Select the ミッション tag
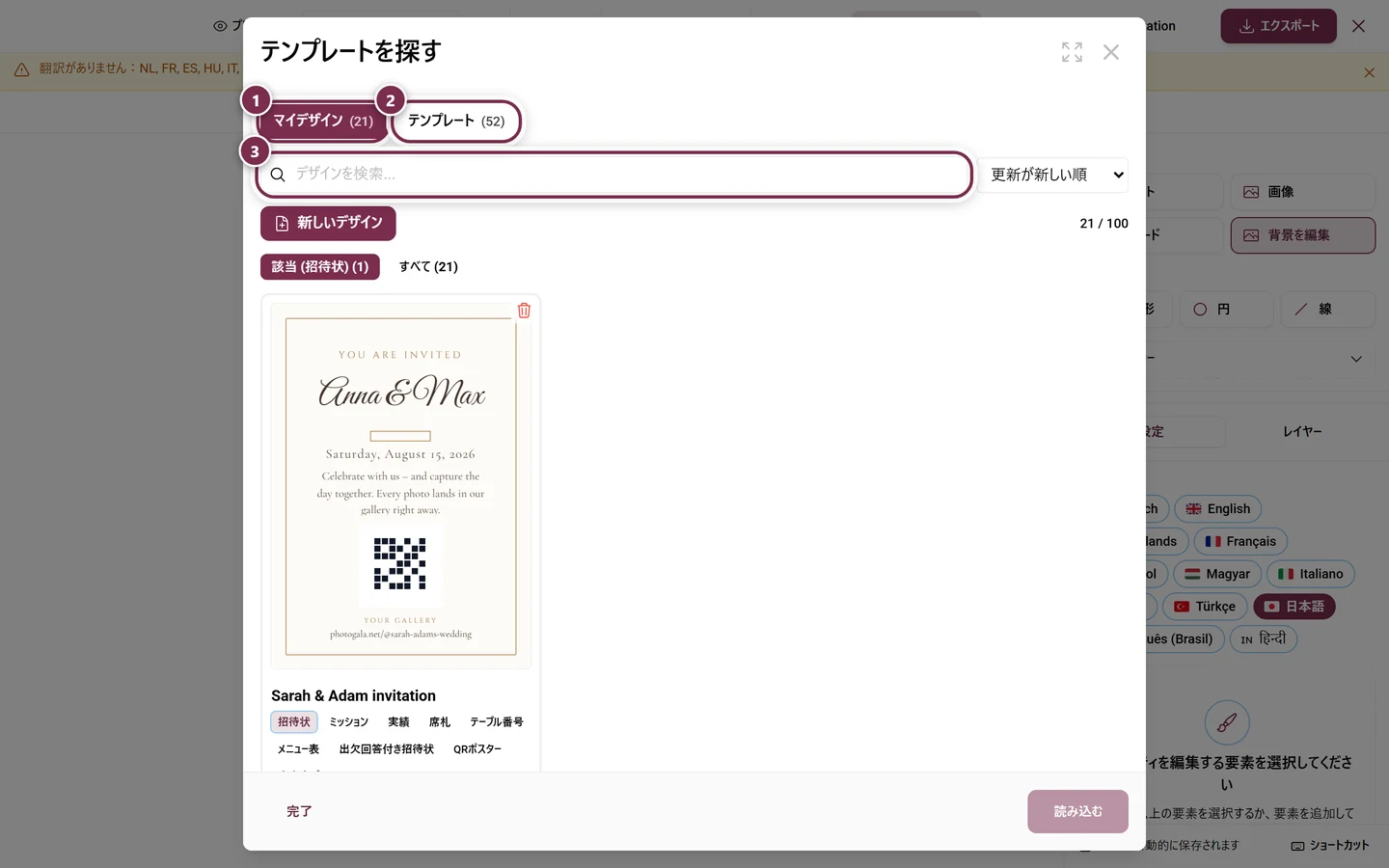1389x868 pixels. (349, 722)
